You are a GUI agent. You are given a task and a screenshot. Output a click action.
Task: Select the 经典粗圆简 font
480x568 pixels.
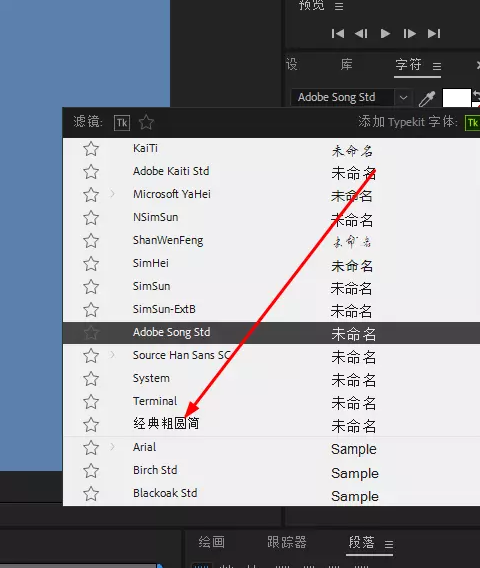click(166, 423)
